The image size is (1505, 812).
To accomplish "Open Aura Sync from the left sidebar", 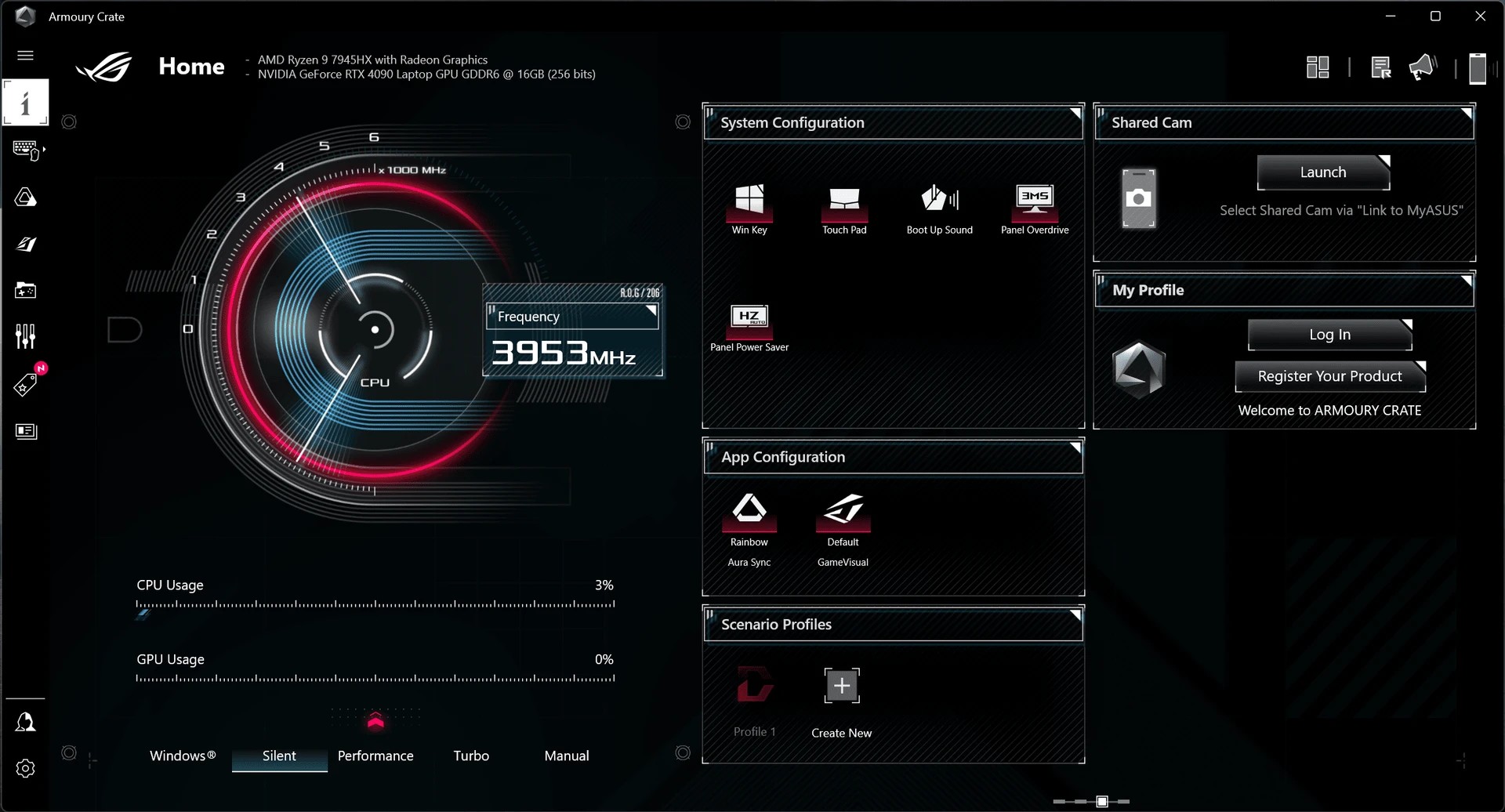I will point(26,197).
